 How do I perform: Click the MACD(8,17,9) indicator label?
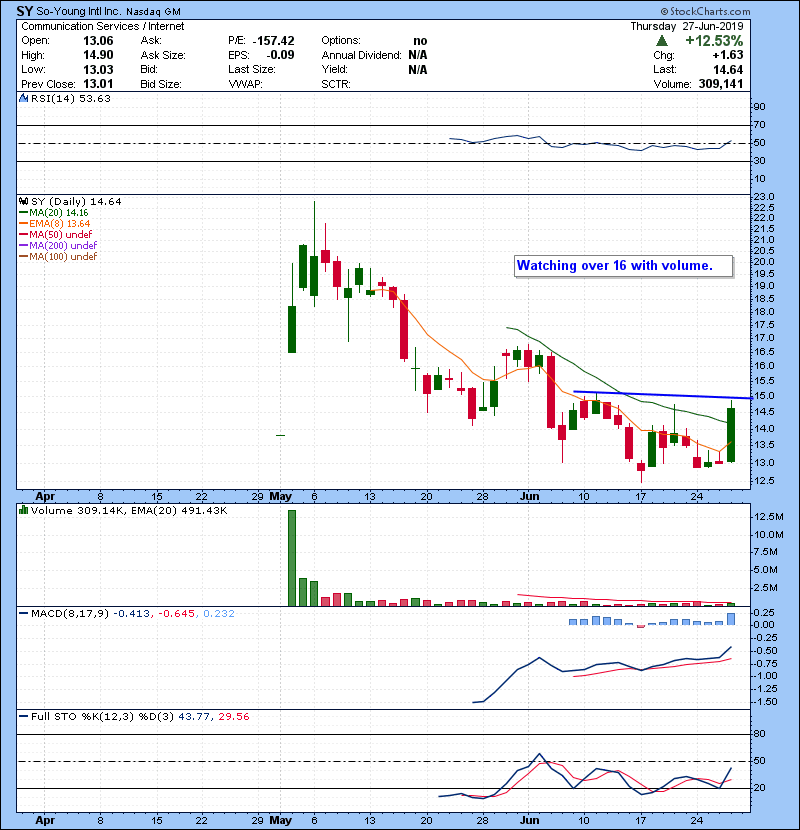(69, 614)
